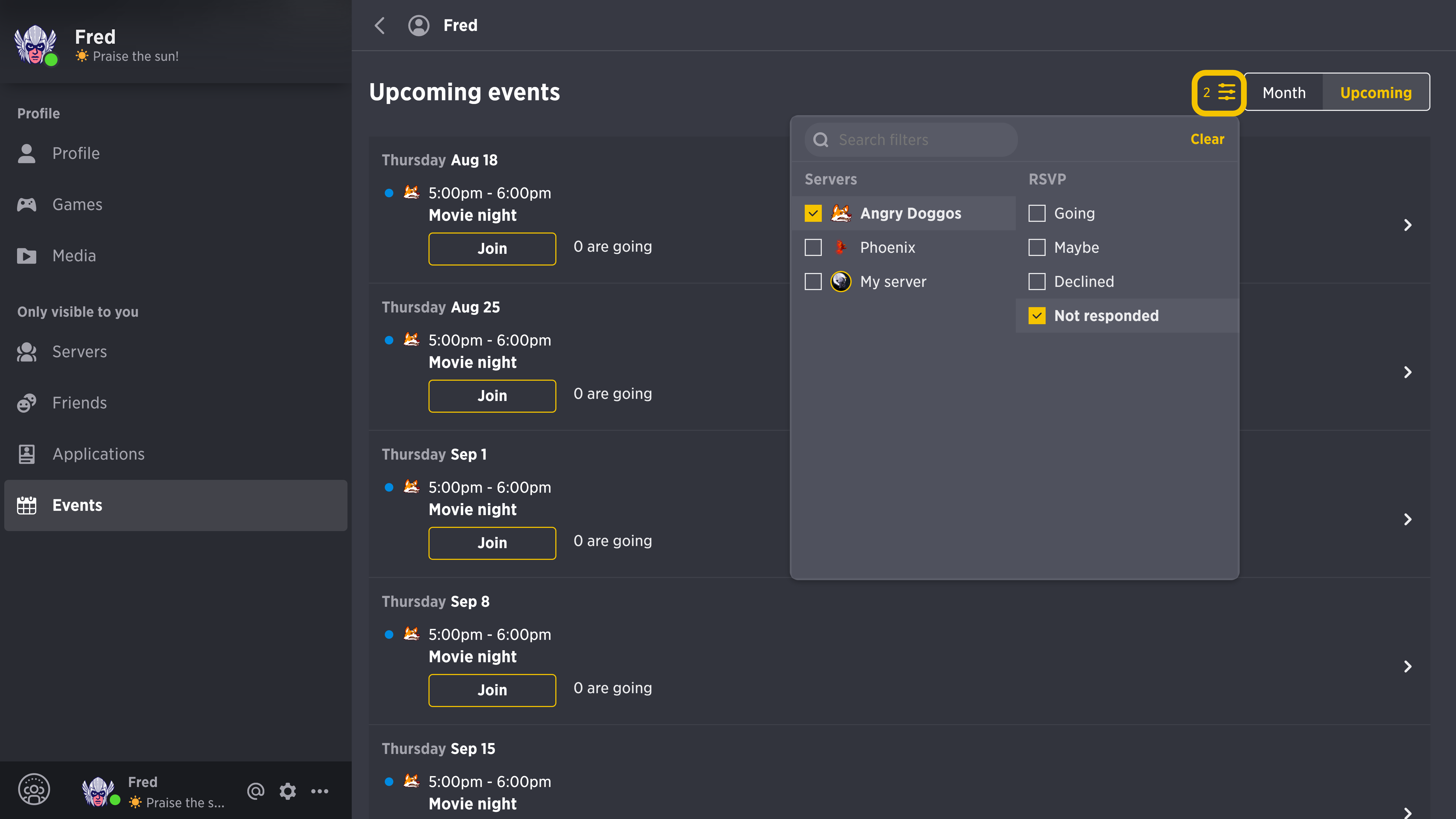Select the Upcoming view tab
1456x819 pixels.
click(1376, 92)
